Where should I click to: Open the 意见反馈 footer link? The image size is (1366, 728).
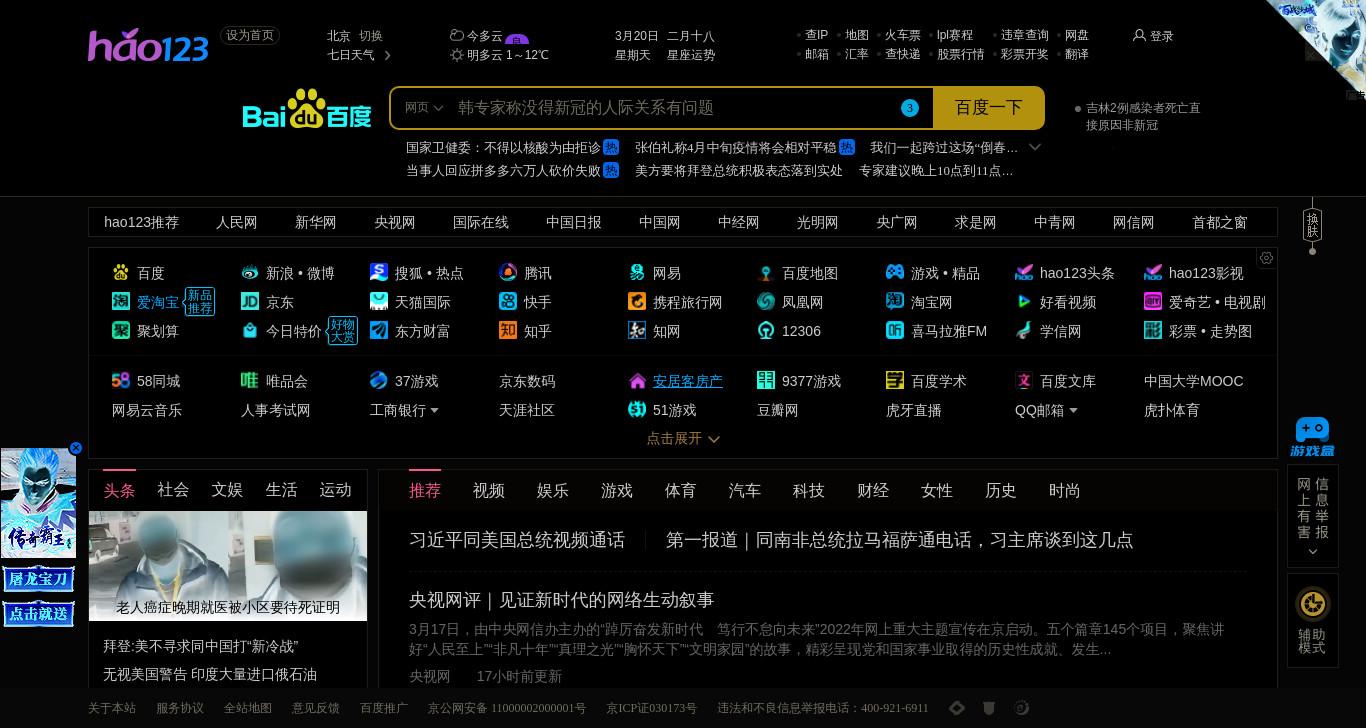click(x=316, y=708)
